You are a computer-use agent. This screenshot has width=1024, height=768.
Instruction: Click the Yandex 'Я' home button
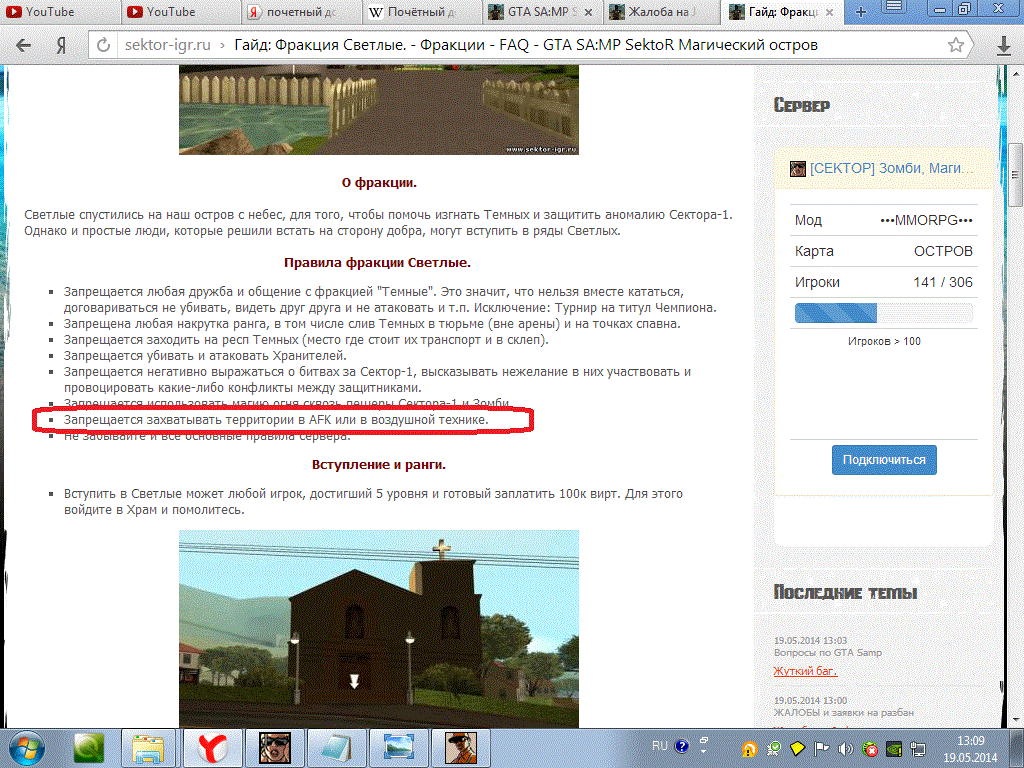click(x=61, y=45)
